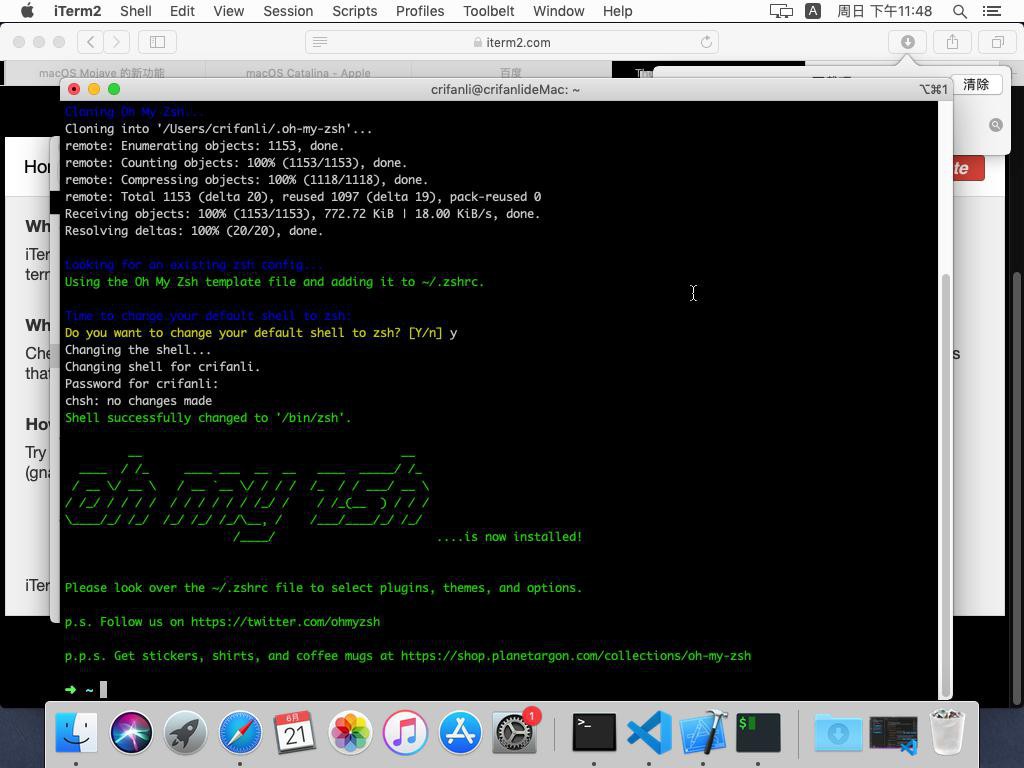Show Safari Reader view icon in address bar
The width and height of the screenshot is (1024, 768).
pos(320,42)
